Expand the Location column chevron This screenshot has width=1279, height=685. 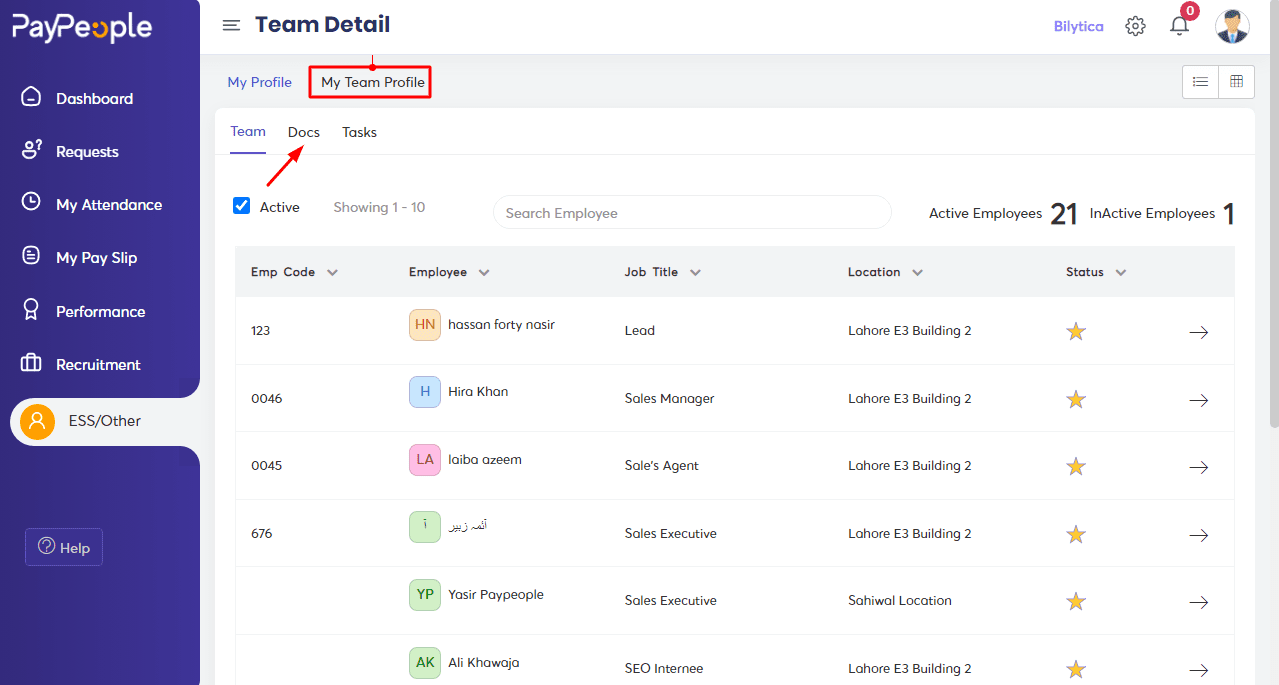(x=917, y=273)
